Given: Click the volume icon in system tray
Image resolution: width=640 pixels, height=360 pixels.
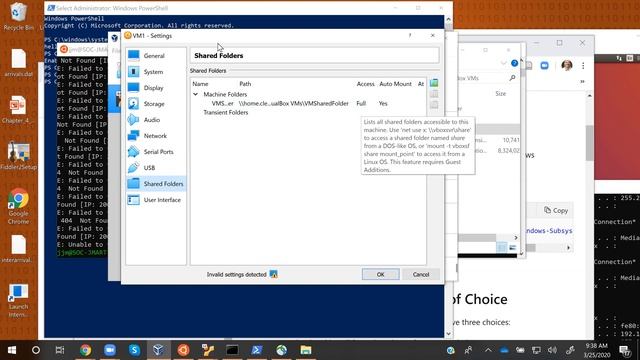Looking at the screenshot, I should pos(552,350).
